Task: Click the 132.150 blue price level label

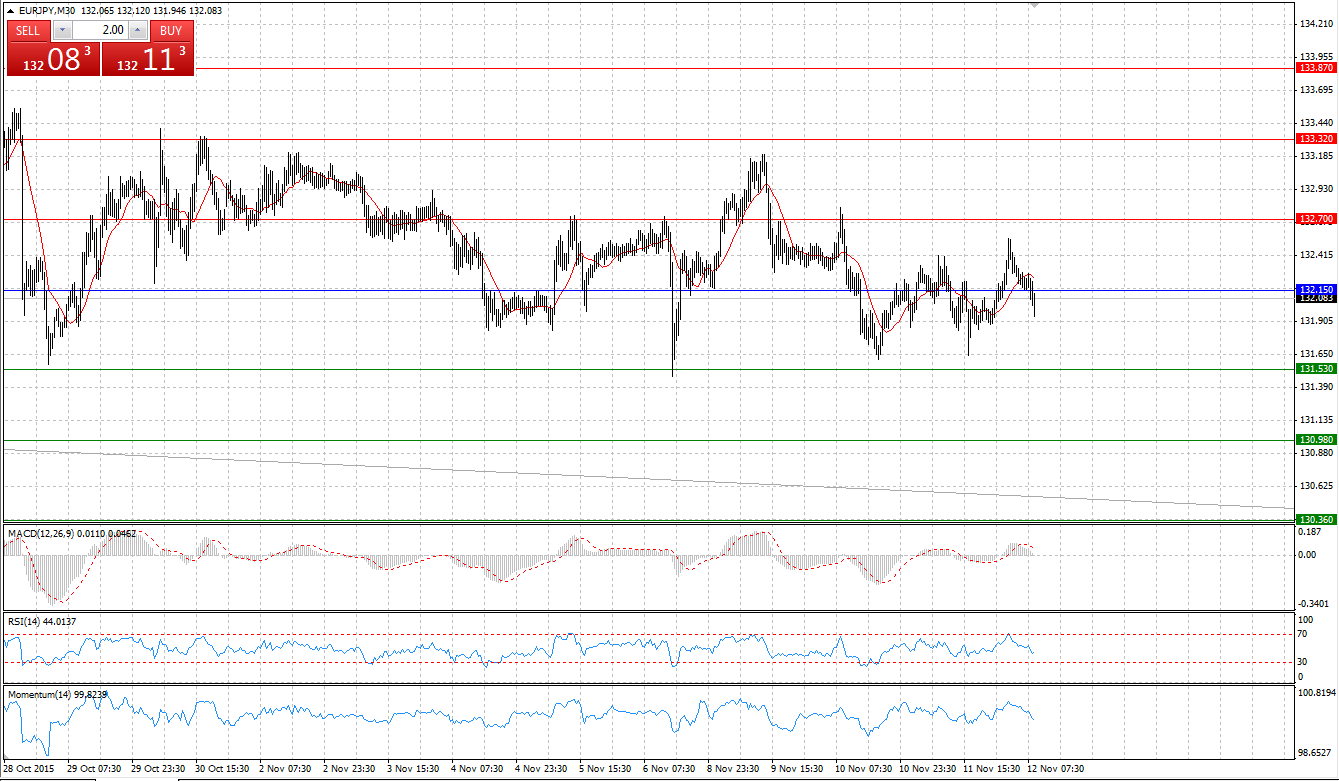Action: click(1315, 289)
